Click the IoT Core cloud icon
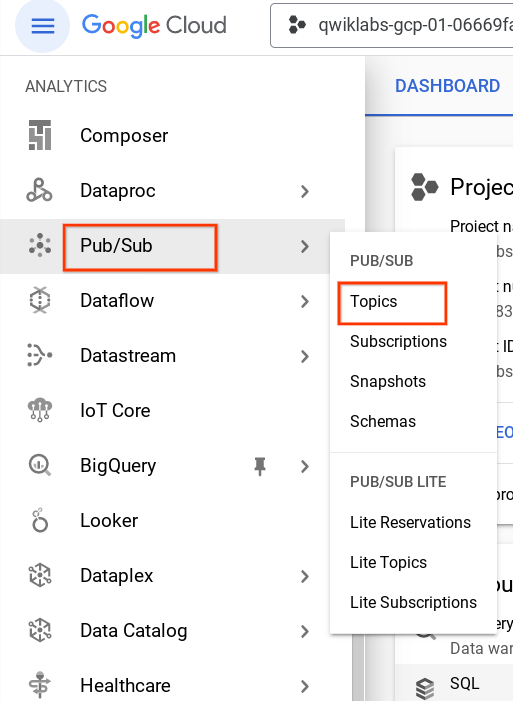This screenshot has width=513, height=701. coord(40,410)
